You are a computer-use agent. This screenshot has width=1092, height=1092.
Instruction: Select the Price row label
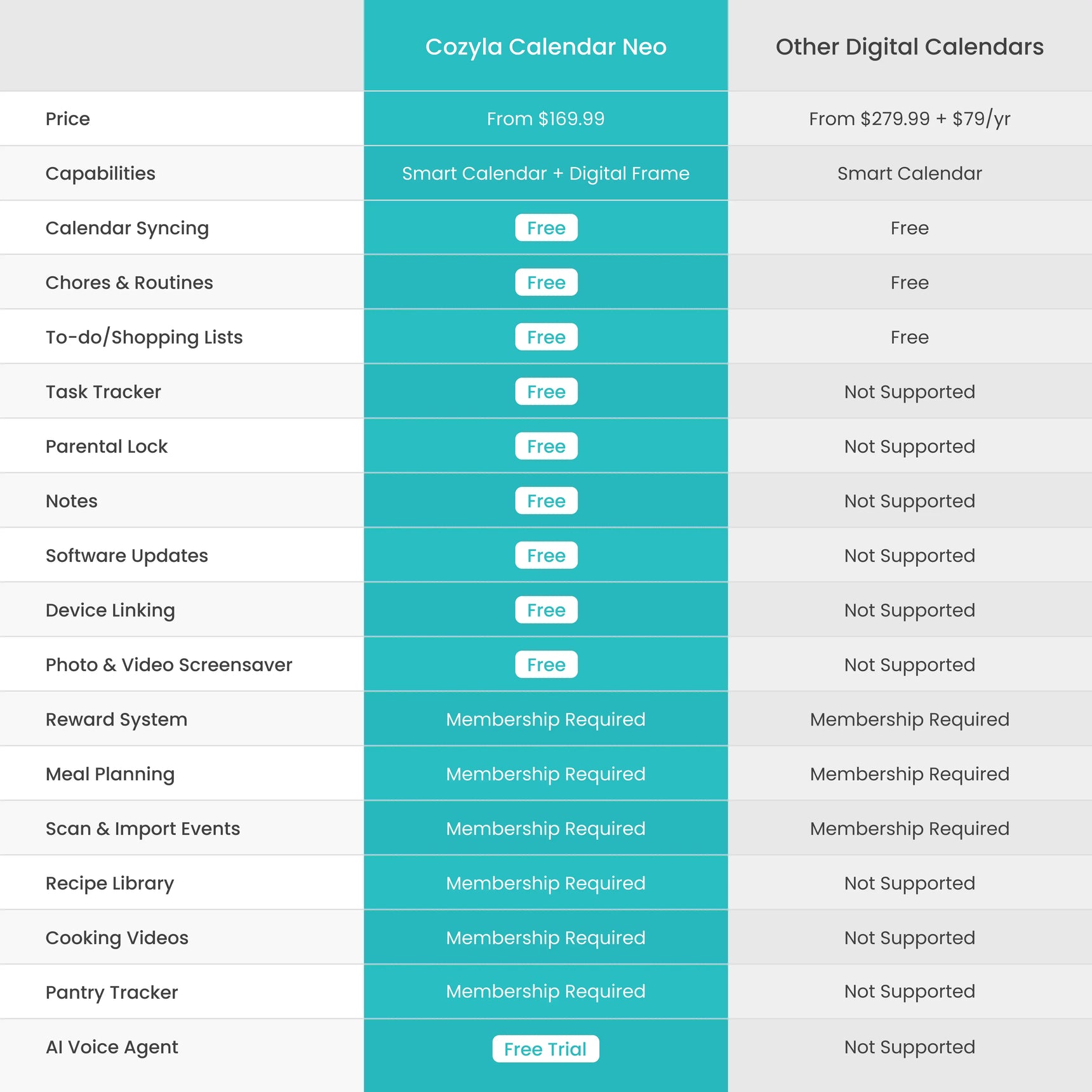point(68,119)
